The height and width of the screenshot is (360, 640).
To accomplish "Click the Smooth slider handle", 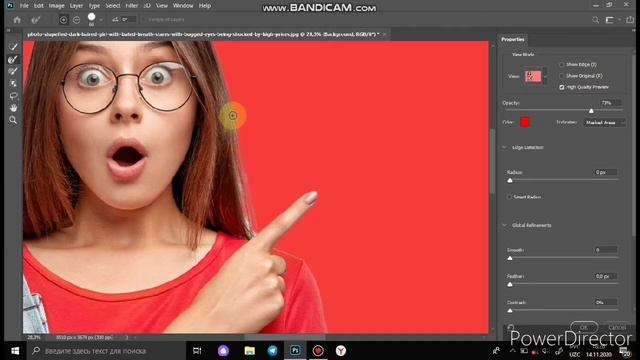I will [510, 258].
